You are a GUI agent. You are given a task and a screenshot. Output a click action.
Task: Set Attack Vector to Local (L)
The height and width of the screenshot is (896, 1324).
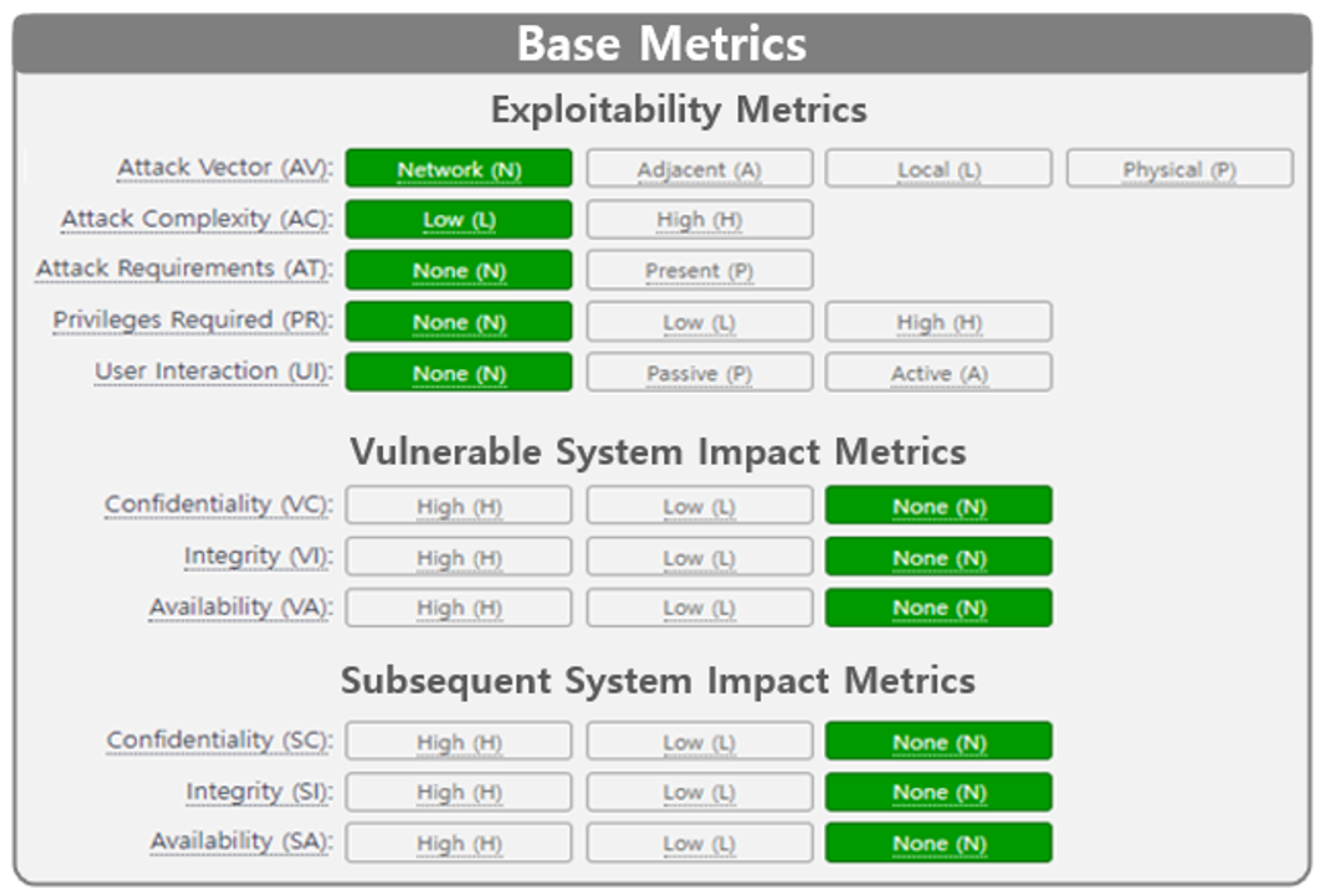click(x=938, y=169)
